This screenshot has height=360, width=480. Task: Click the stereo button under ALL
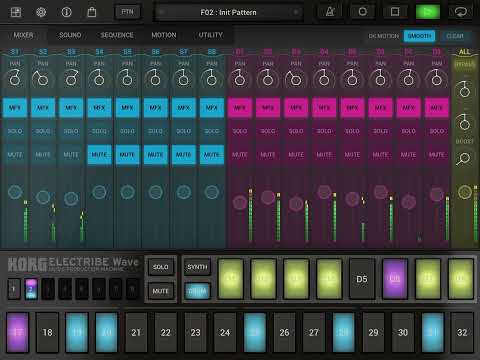(x=464, y=65)
